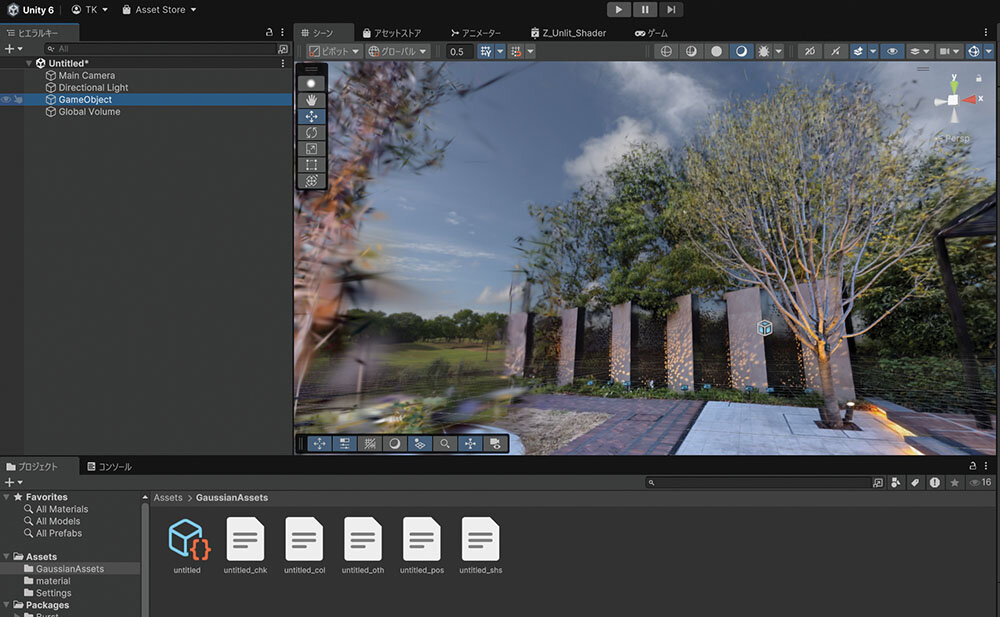Select the Rotate tool
Viewport: 1000px width, 617px height.
click(311, 132)
